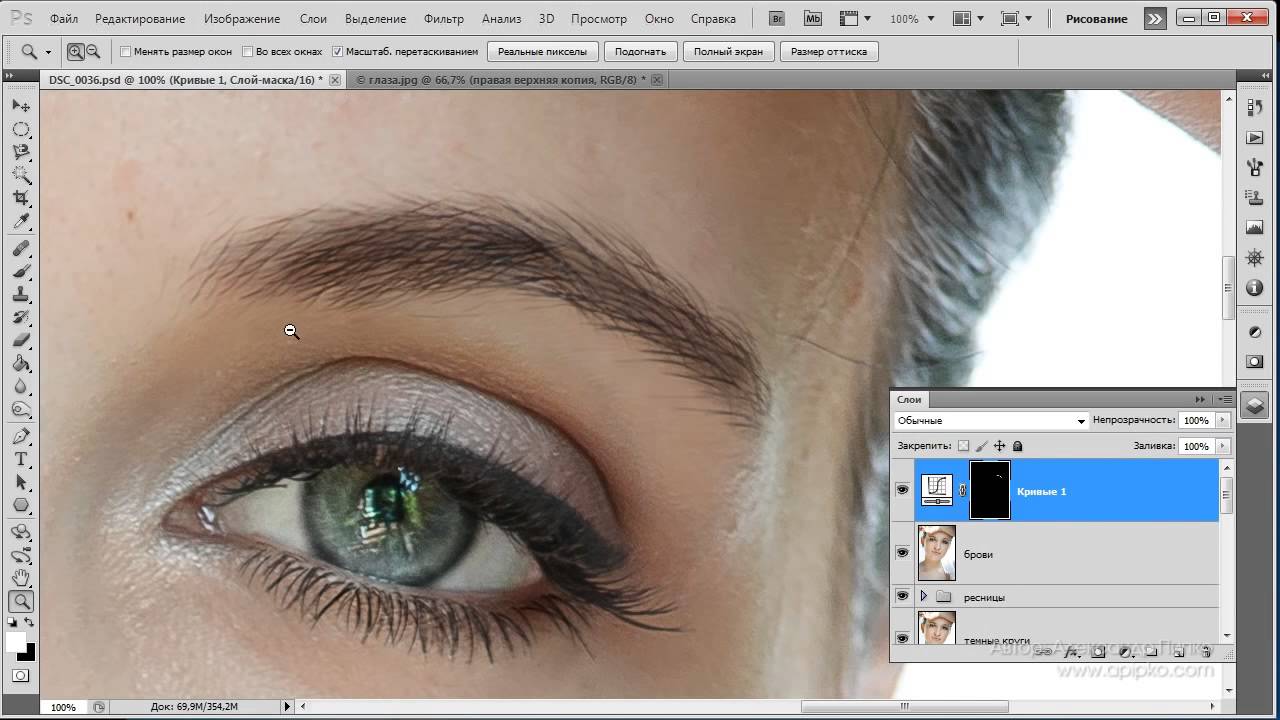
Task: Open the 'Изображение' menu
Action: (242, 19)
